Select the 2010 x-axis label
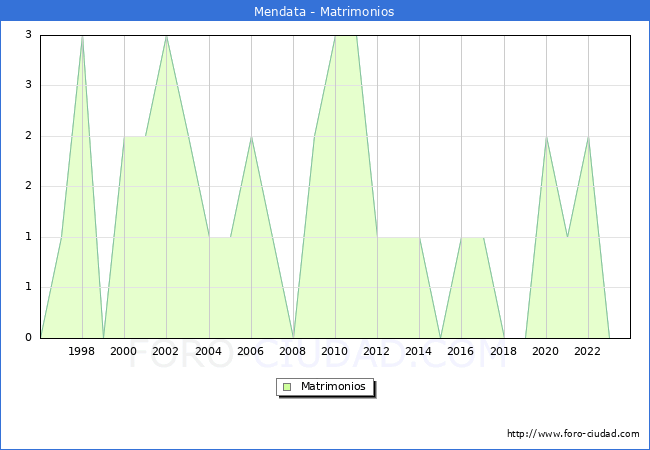650x450 pixels. click(335, 351)
